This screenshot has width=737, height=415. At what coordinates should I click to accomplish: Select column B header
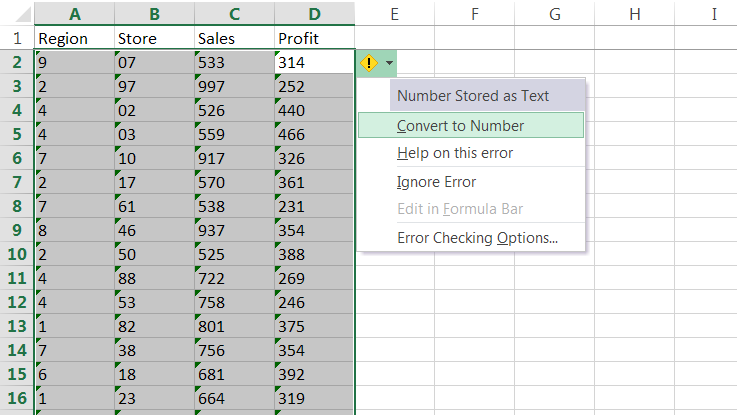pyautogui.click(x=154, y=14)
